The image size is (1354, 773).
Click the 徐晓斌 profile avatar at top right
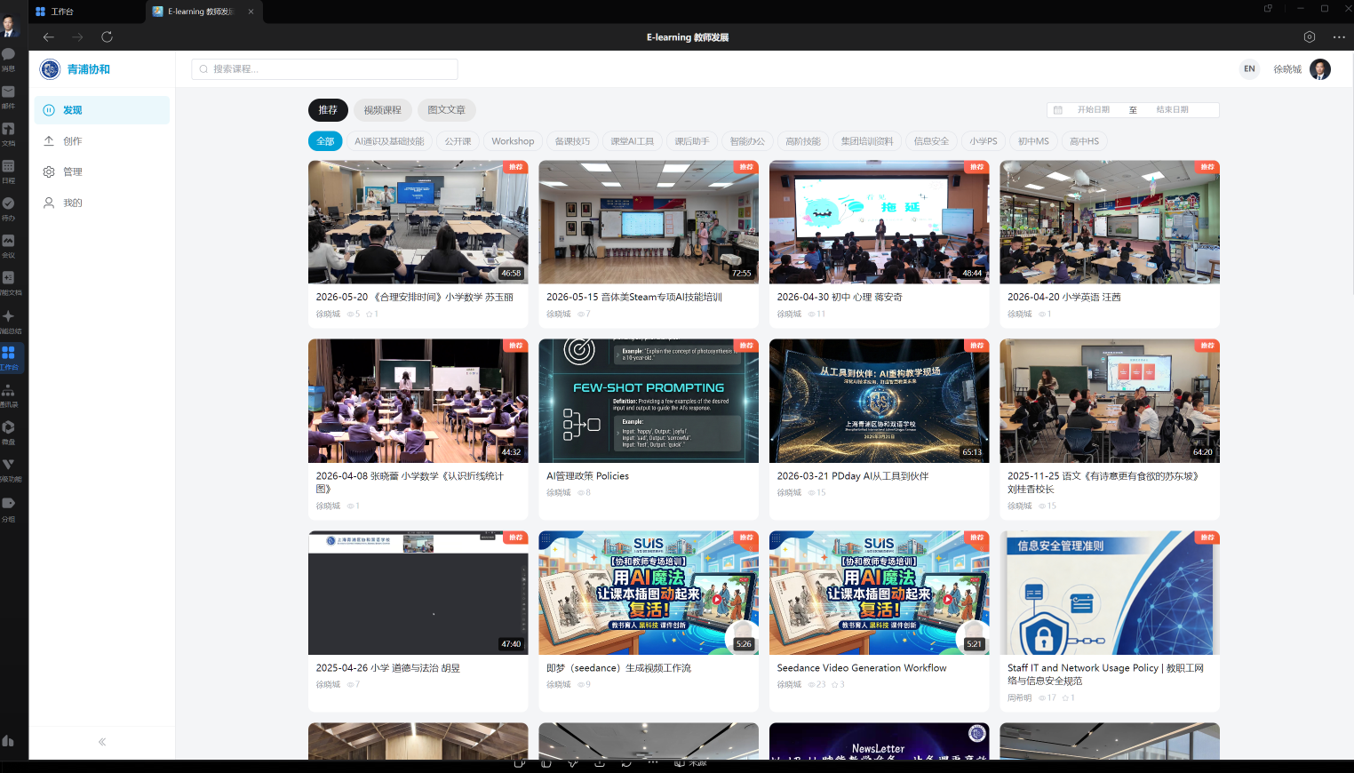1320,69
